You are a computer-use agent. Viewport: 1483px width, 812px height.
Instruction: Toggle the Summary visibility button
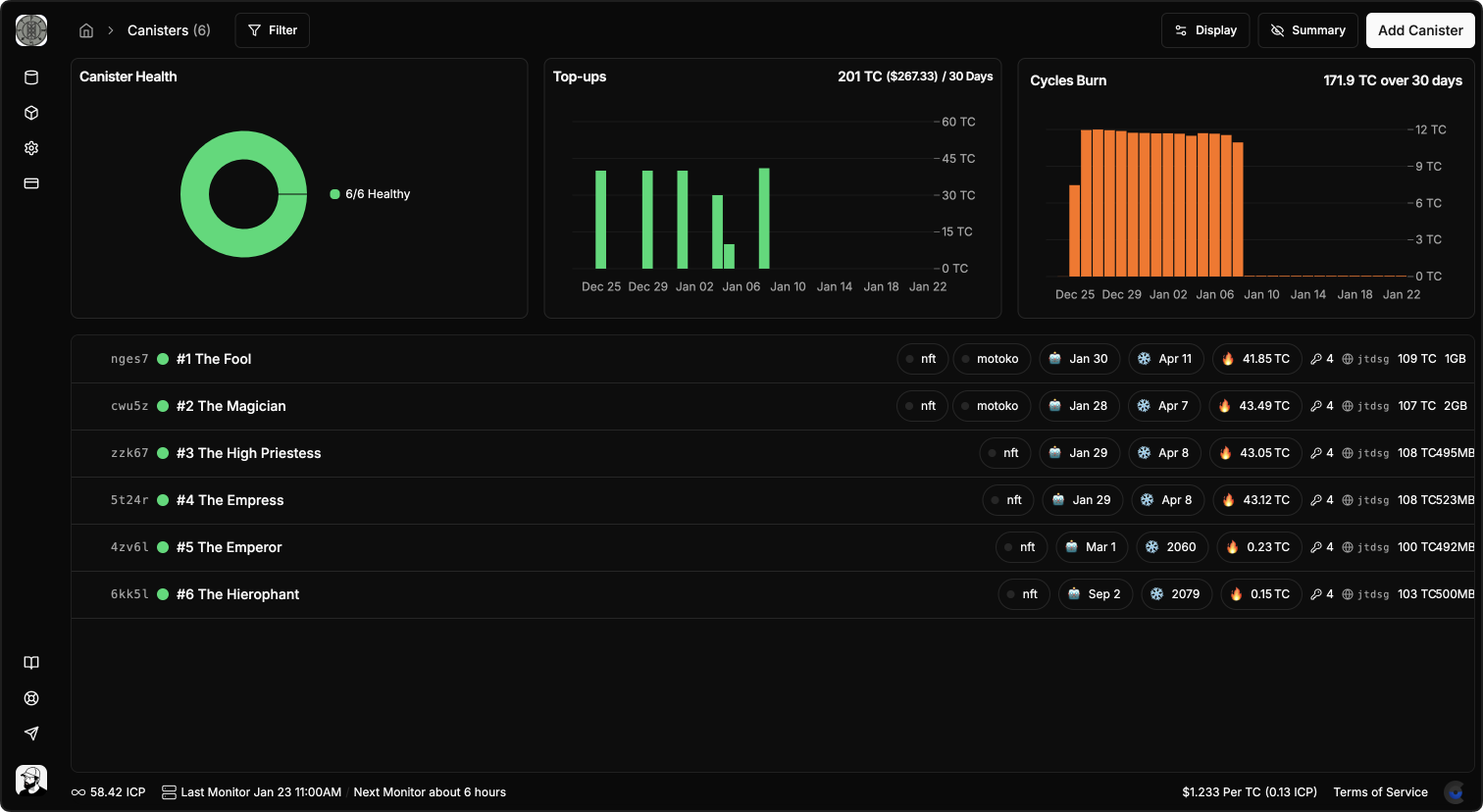1307,30
